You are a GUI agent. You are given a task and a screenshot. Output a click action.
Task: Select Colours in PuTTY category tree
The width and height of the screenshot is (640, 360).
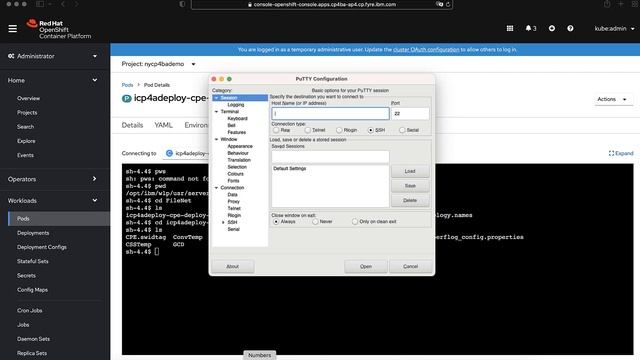point(236,174)
